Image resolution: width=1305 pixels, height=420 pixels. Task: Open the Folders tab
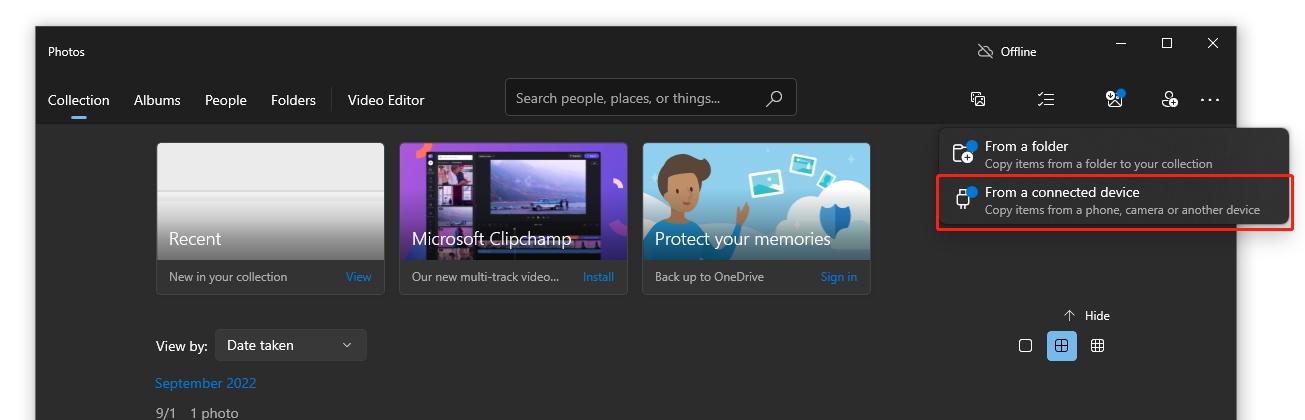click(x=293, y=100)
